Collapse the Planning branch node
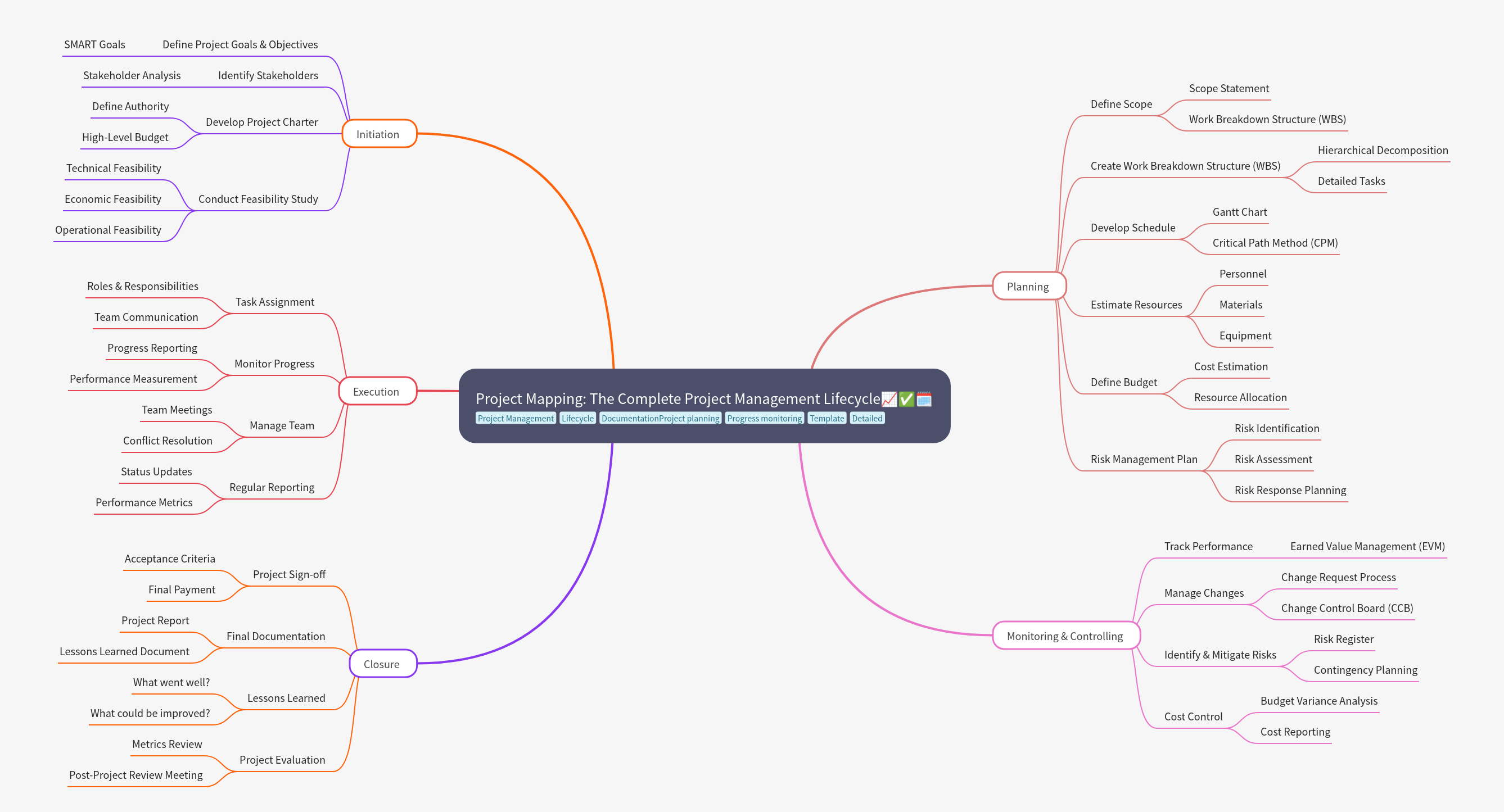This screenshot has width=1504, height=812. point(1029,287)
